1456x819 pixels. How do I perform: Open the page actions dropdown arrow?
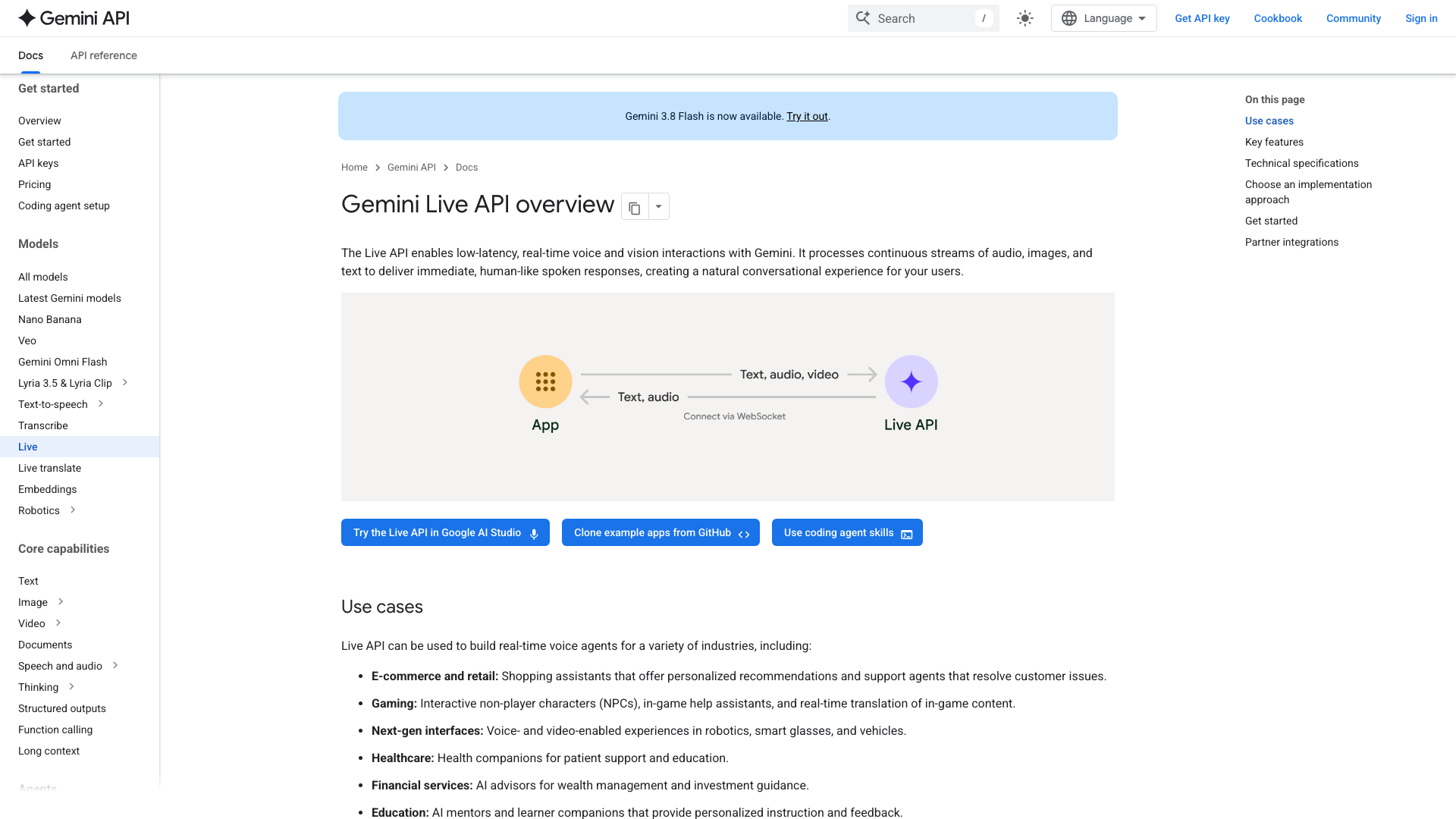point(659,206)
